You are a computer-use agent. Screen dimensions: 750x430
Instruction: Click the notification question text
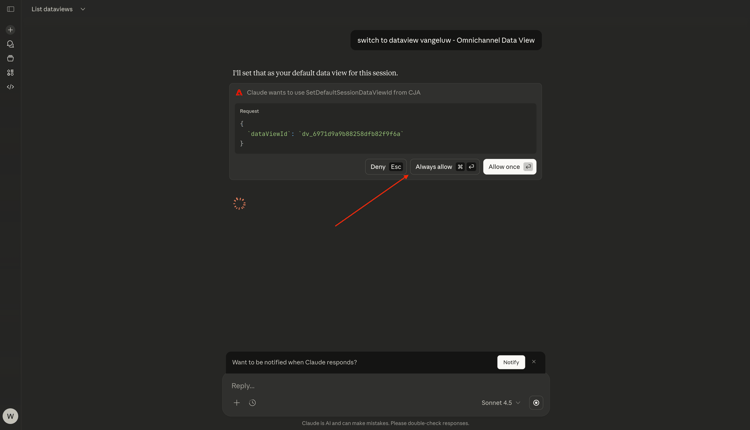point(295,362)
